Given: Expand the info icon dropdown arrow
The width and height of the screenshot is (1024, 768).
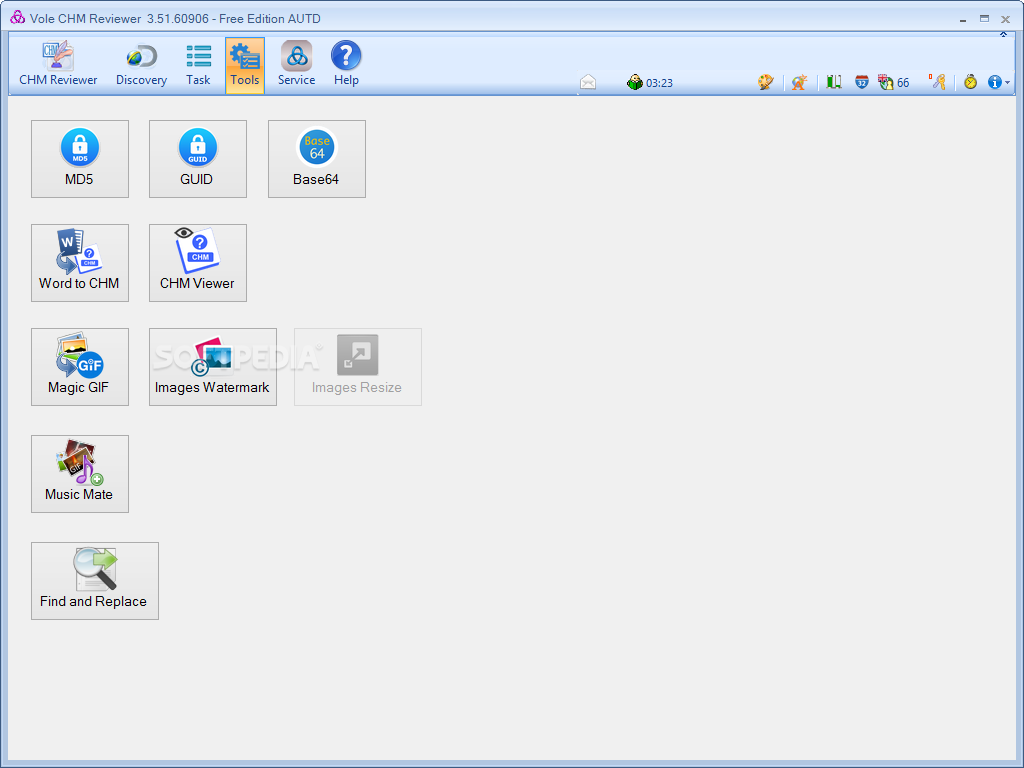Looking at the screenshot, I should click(1008, 83).
